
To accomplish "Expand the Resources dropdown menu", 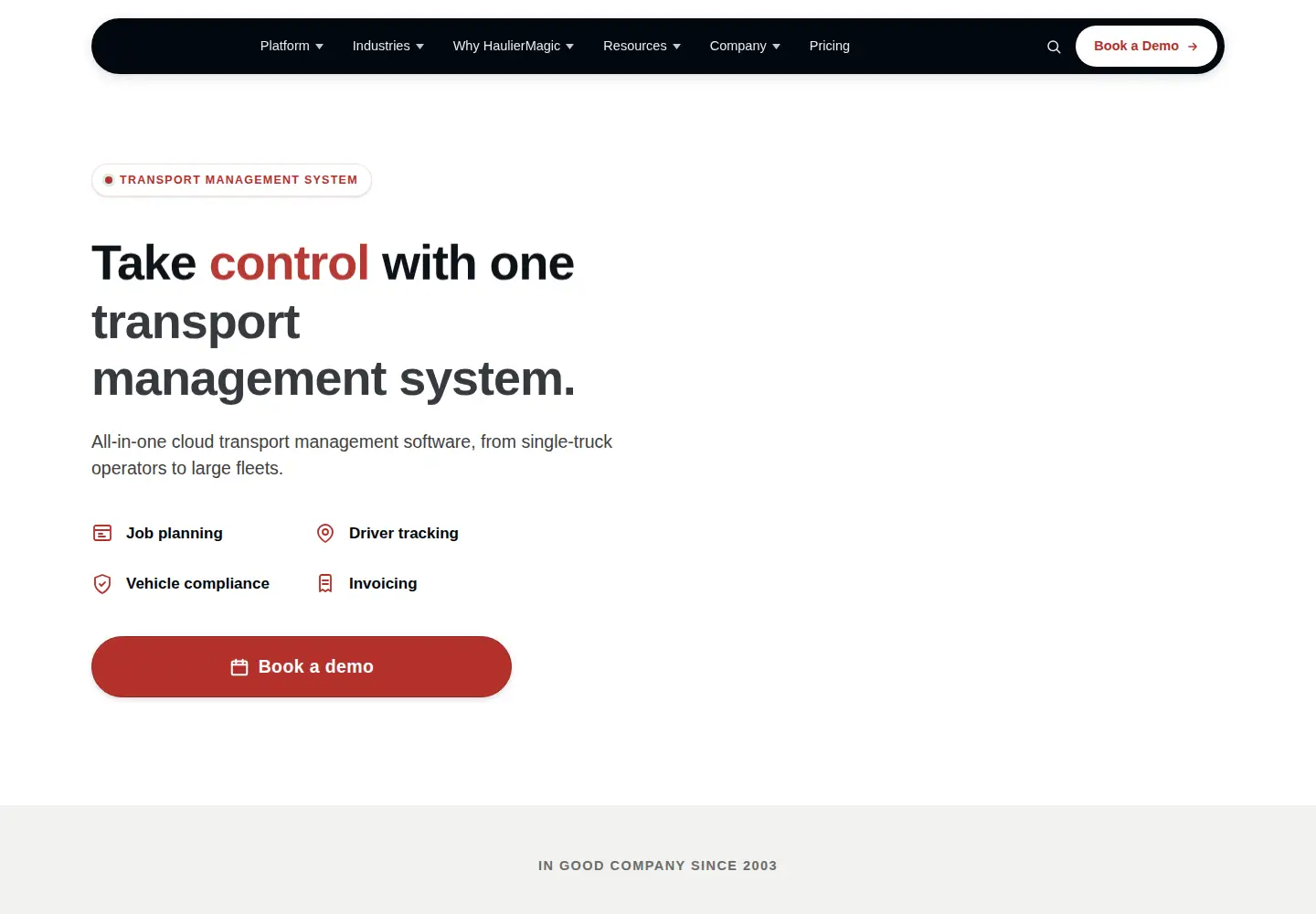I will click(642, 46).
